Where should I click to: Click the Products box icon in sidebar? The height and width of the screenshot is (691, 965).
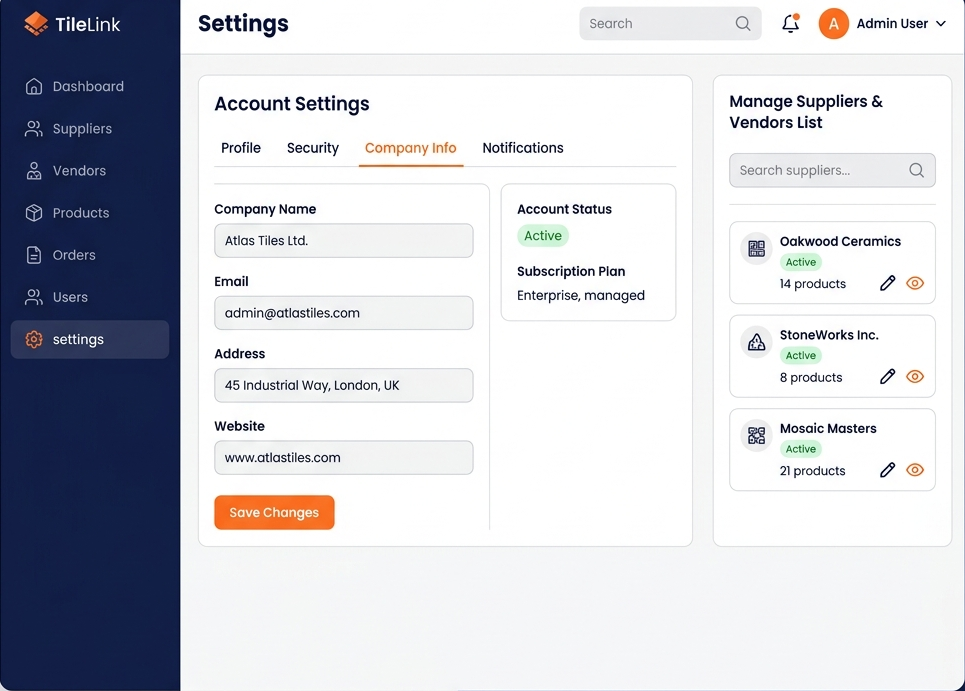[34, 213]
